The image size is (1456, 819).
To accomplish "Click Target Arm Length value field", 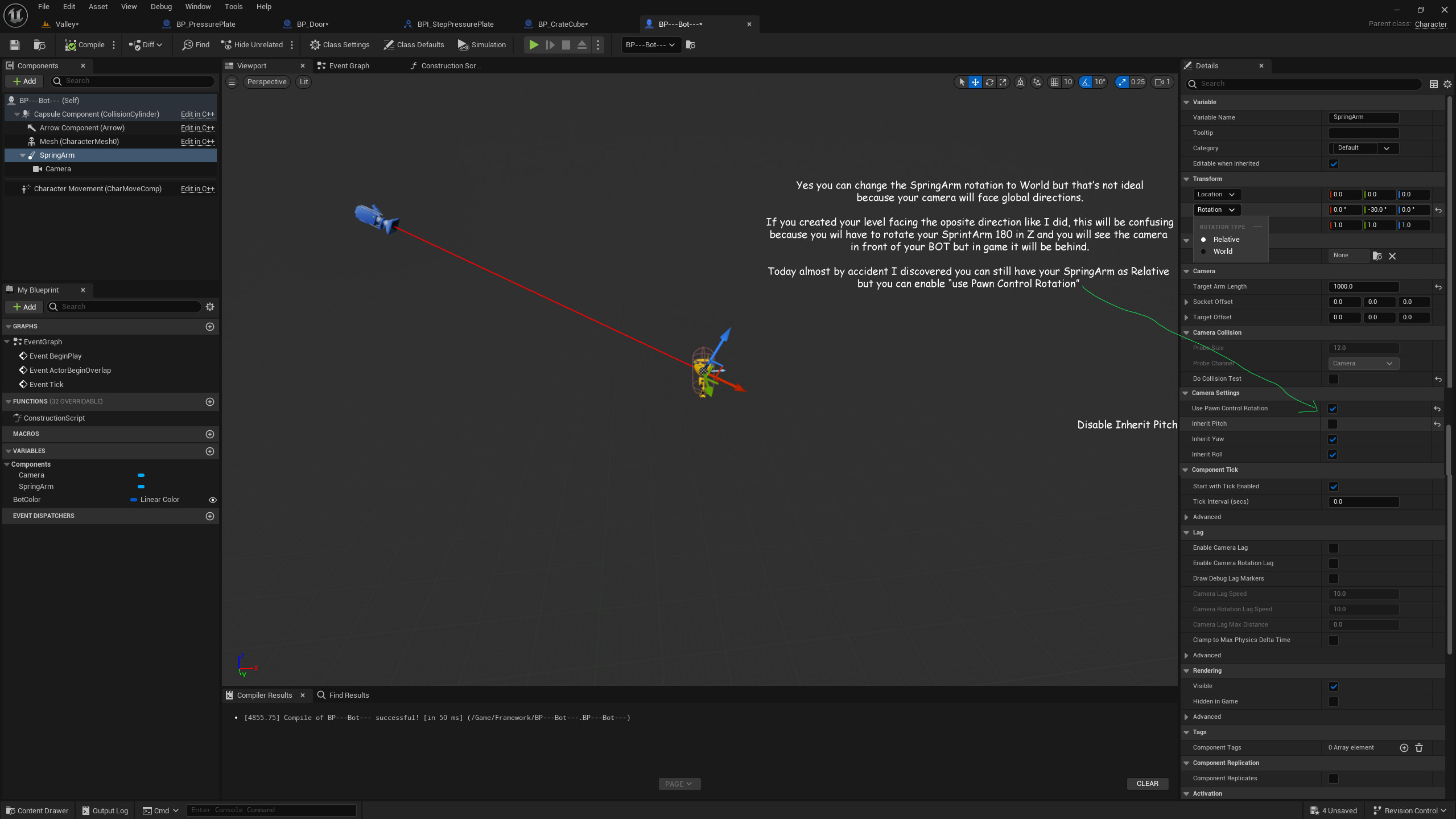I will [x=1363, y=287].
